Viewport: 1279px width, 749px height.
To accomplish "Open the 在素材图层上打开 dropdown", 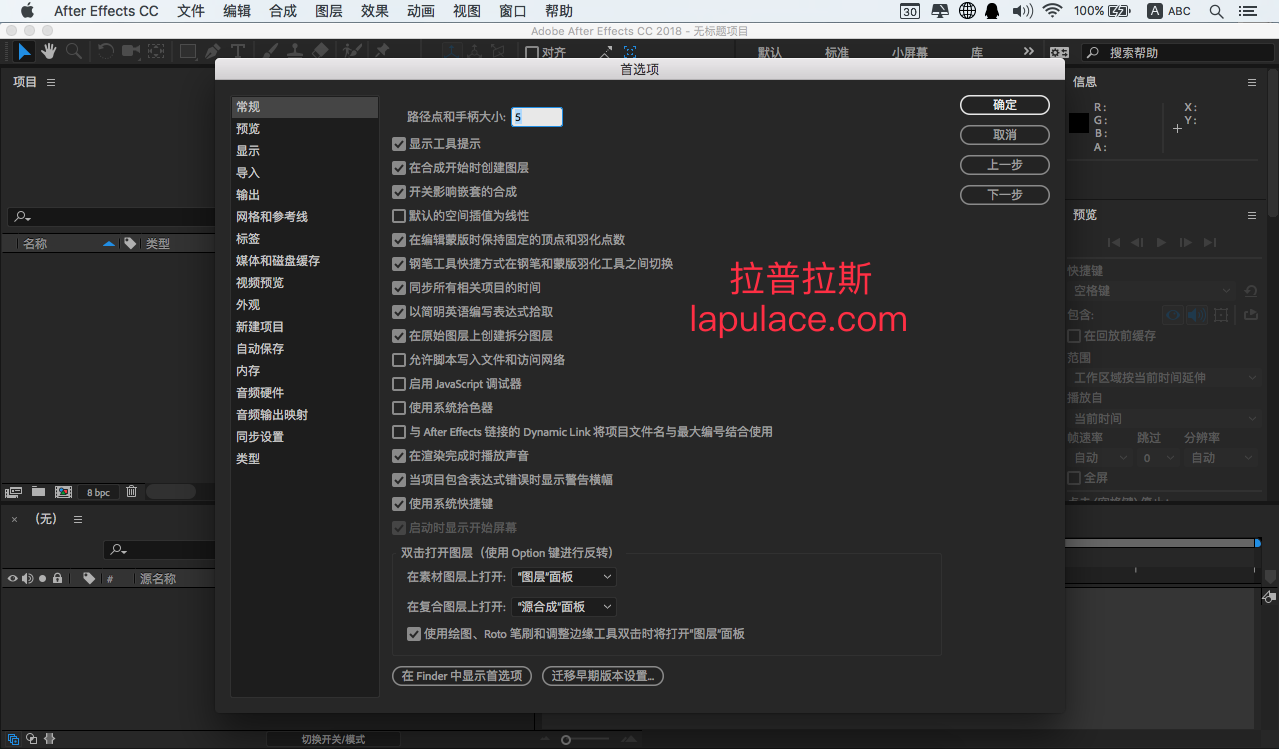I will [x=564, y=577].
